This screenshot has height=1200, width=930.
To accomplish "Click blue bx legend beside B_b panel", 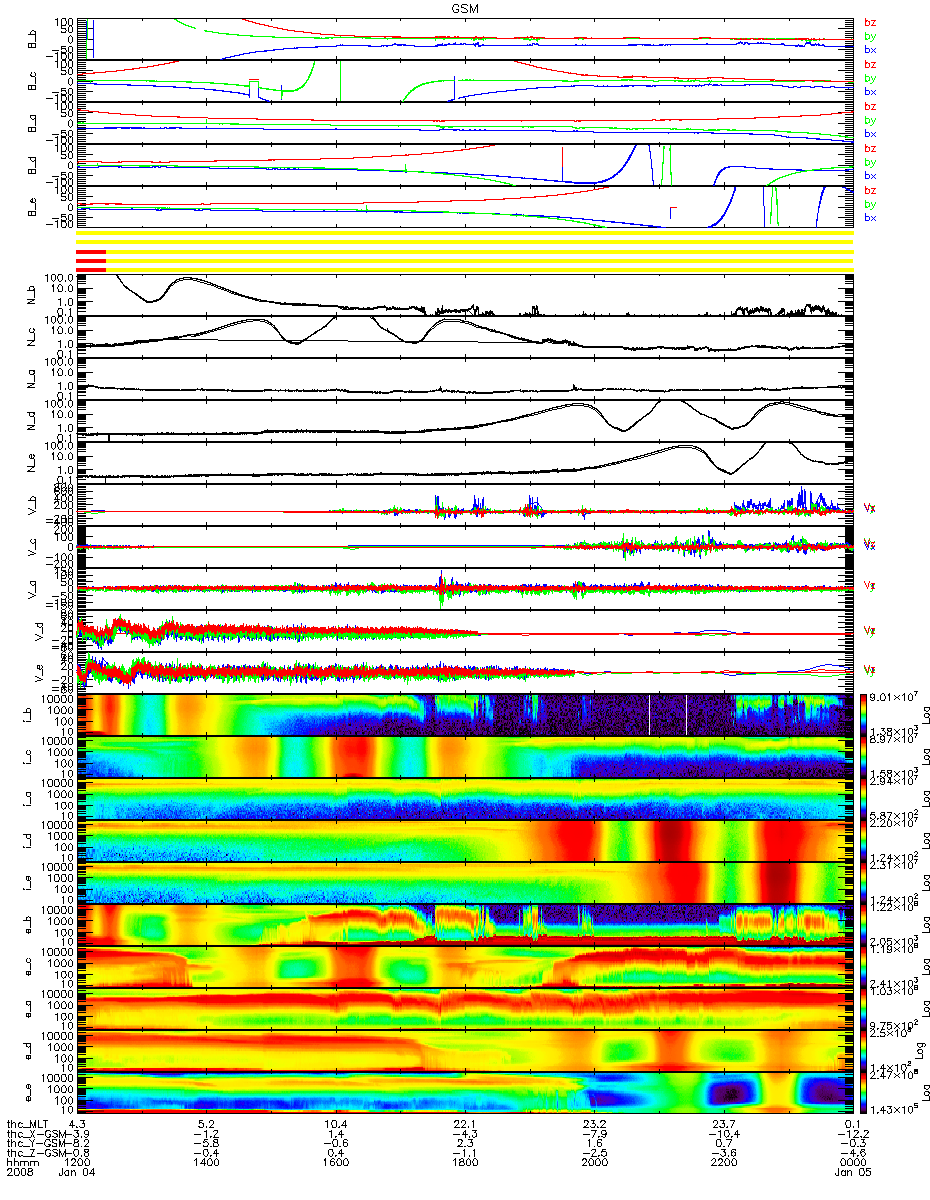I will (x=870, y=49).
